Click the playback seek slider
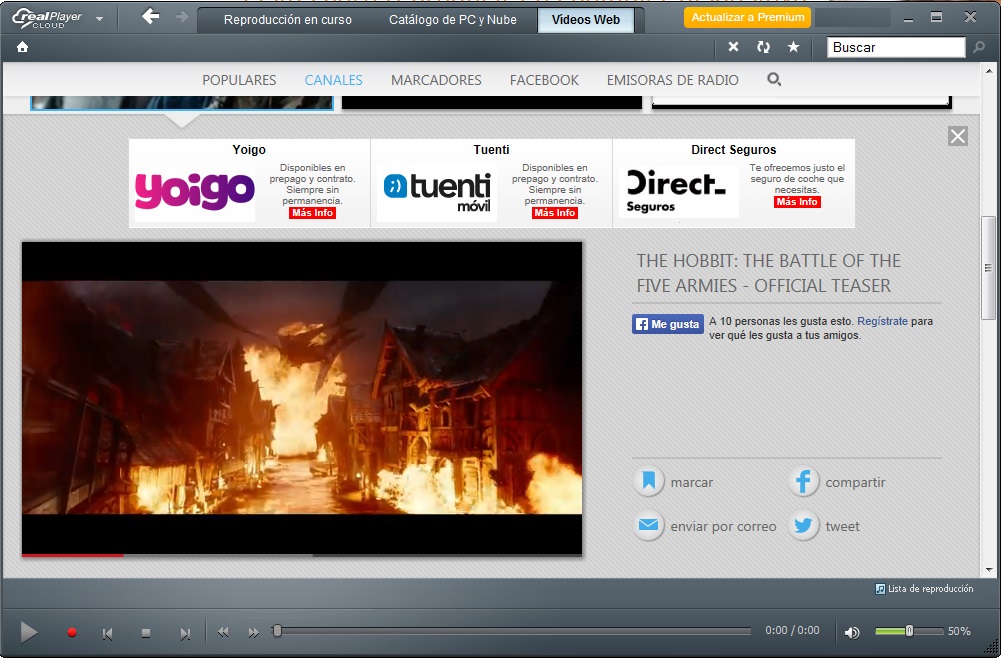This screenshot has height=658, width=1001. coord(511,631)
